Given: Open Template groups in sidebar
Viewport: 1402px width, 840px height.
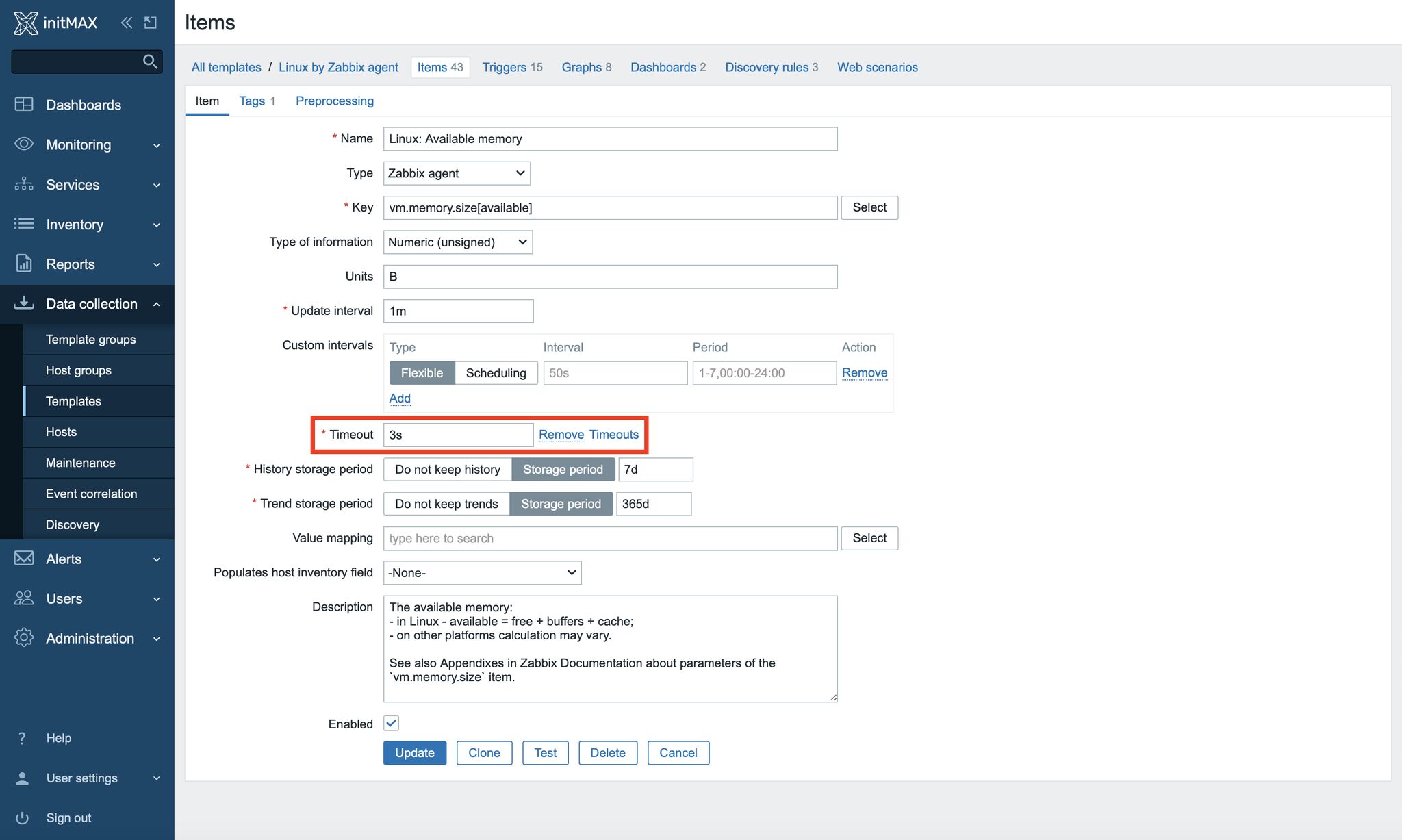Looking at the screenshot, I should click(x=91, y=340).
